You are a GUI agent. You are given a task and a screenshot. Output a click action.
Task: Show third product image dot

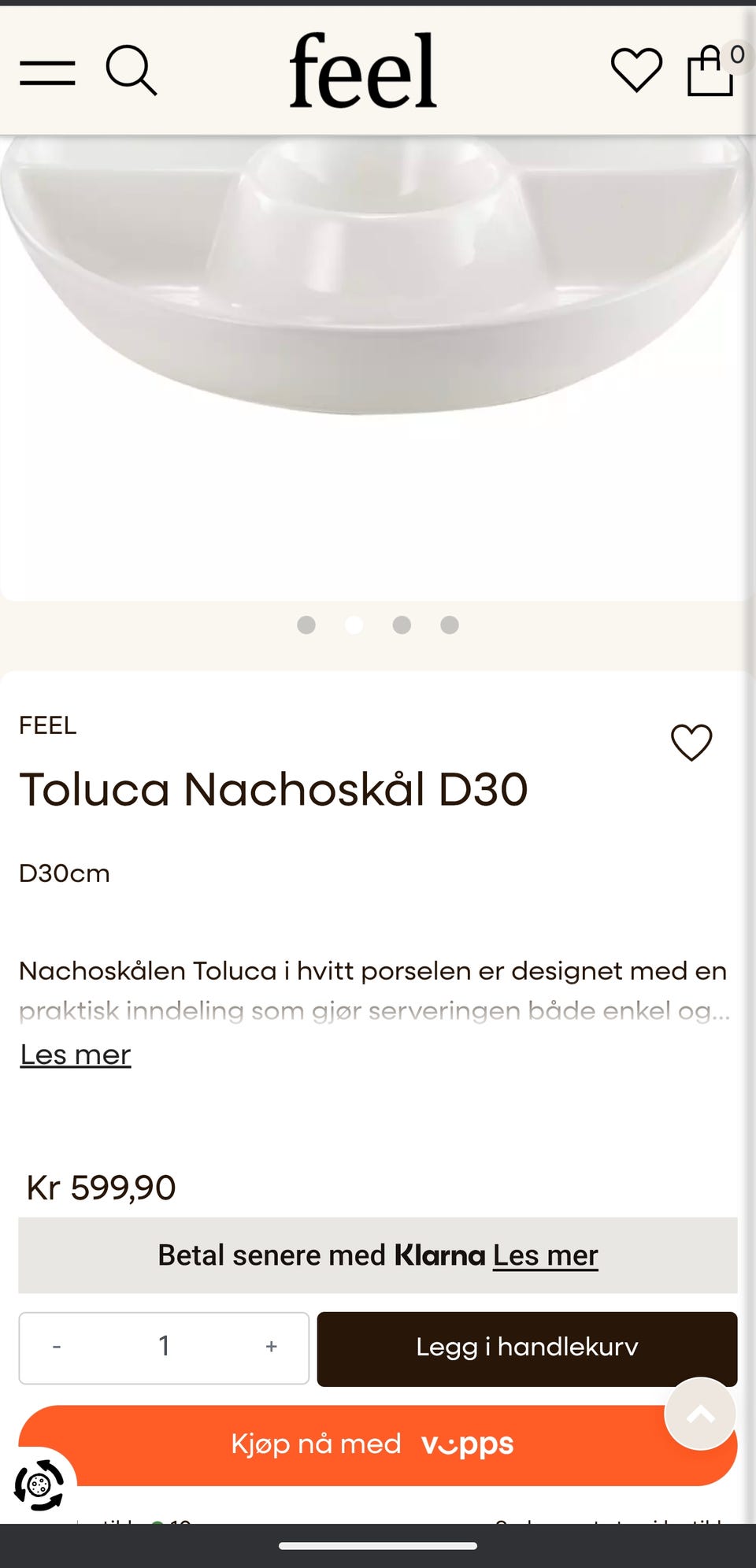tap(402, 625)
